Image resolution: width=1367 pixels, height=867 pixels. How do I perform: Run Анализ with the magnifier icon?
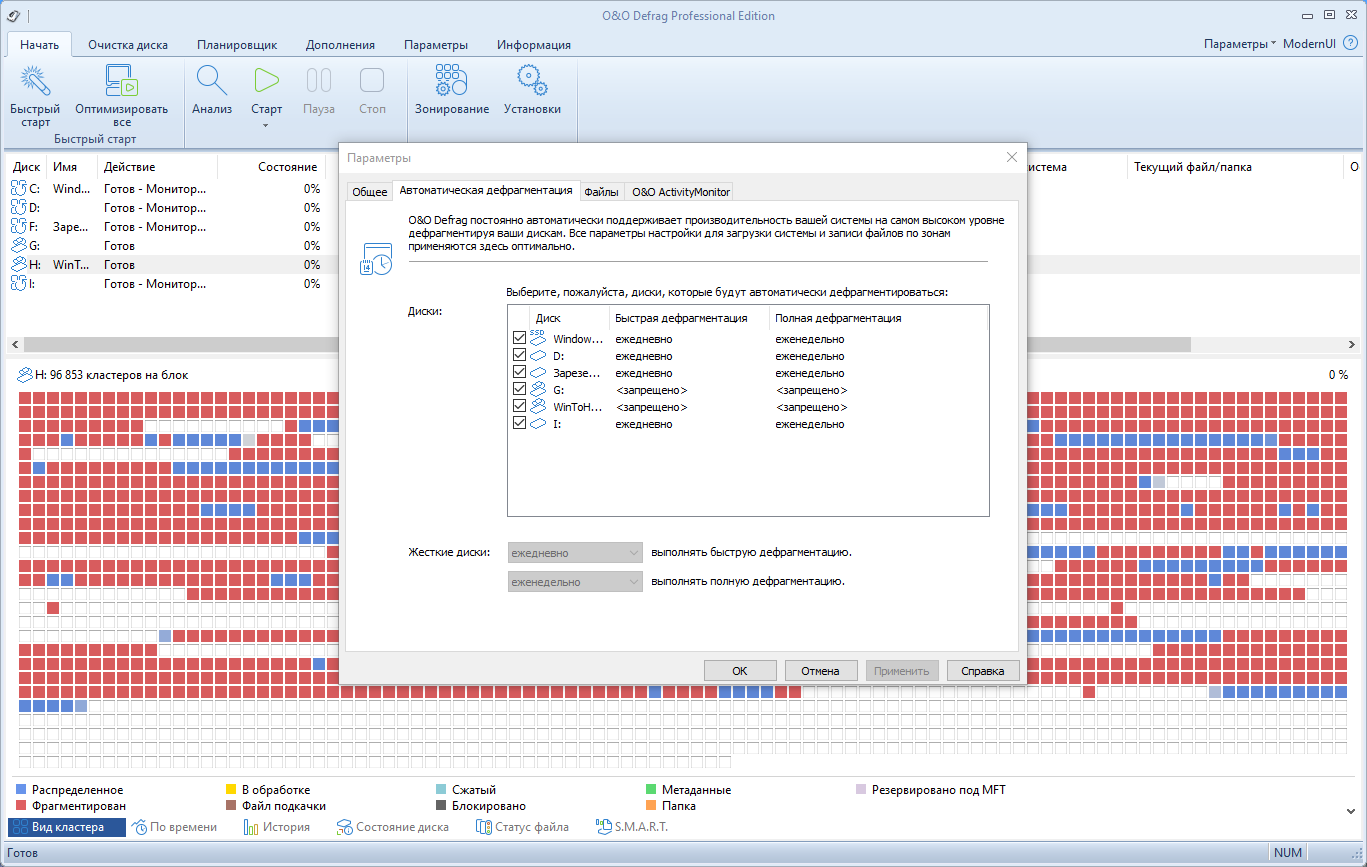point(212,81)
